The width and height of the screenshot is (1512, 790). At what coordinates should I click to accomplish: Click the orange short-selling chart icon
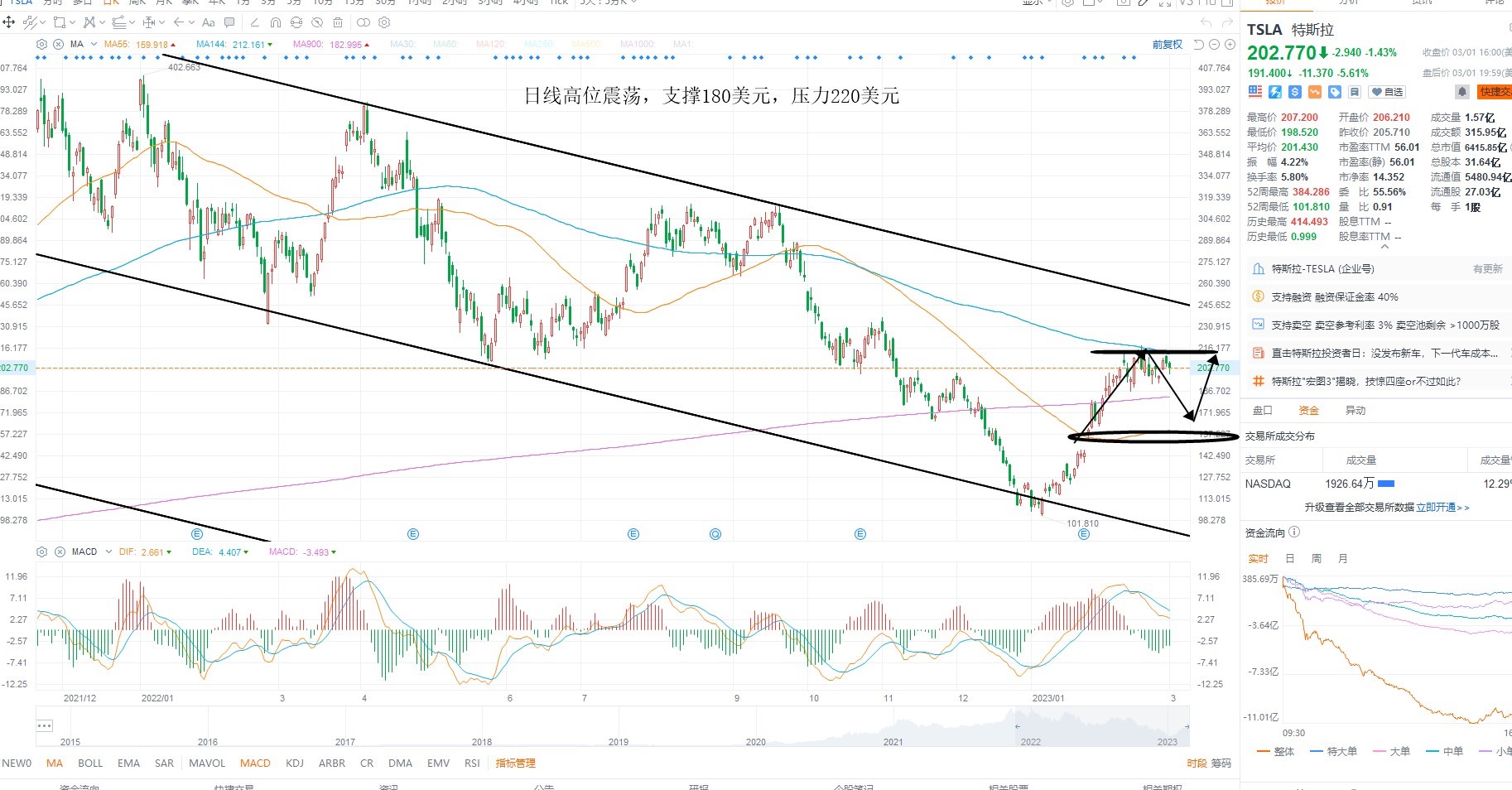click(1315, 92)
